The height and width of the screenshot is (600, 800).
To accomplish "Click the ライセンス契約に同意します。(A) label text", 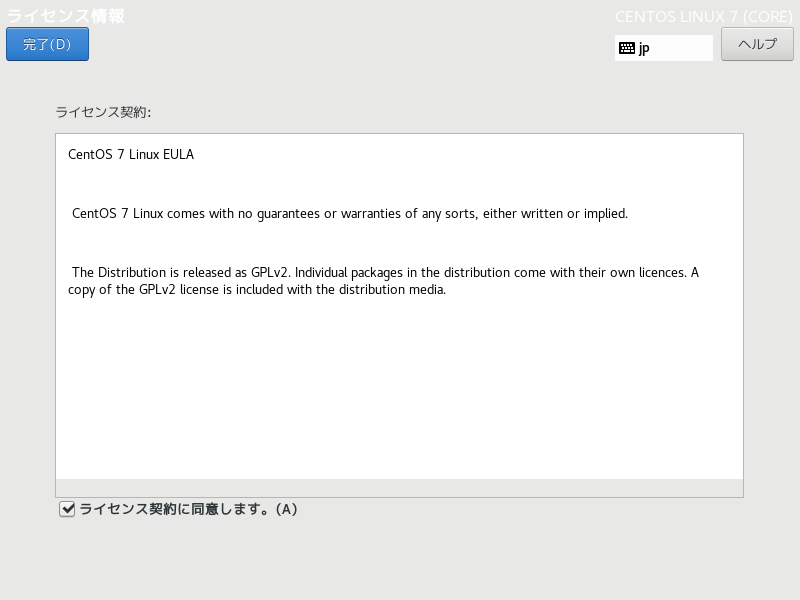I will [x=188, y=509].
